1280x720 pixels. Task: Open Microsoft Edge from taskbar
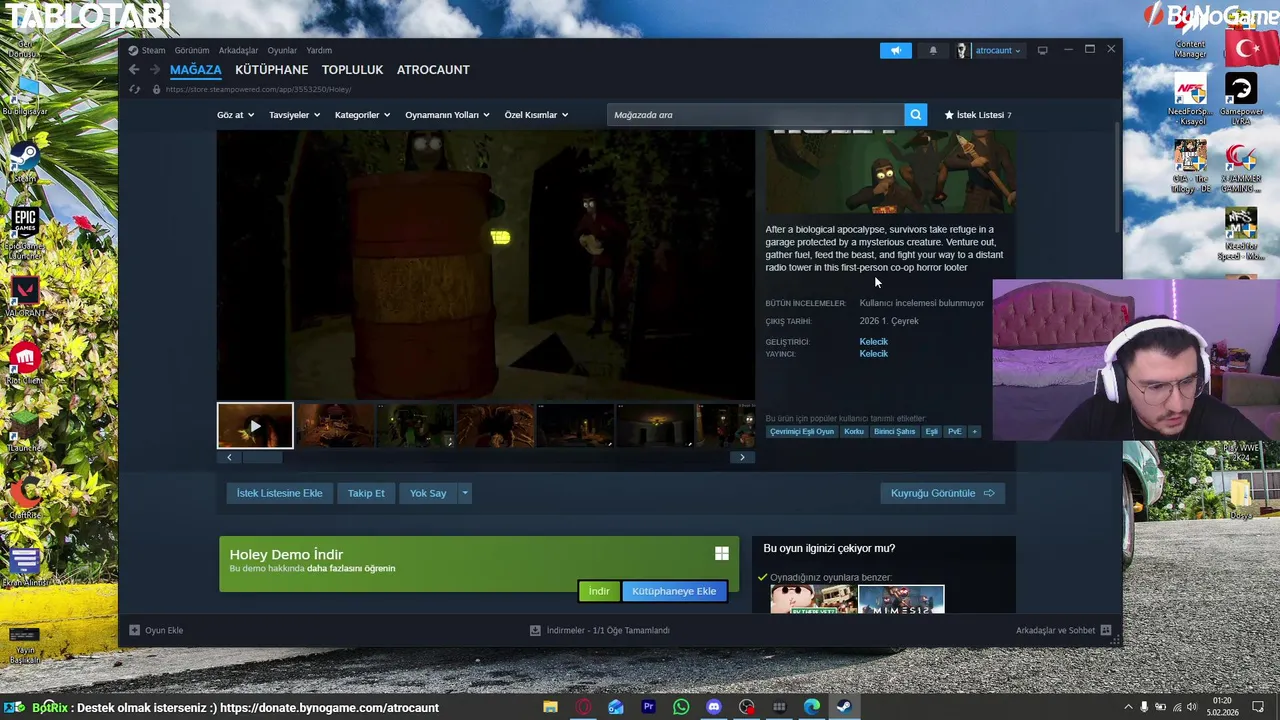point(812,707)
